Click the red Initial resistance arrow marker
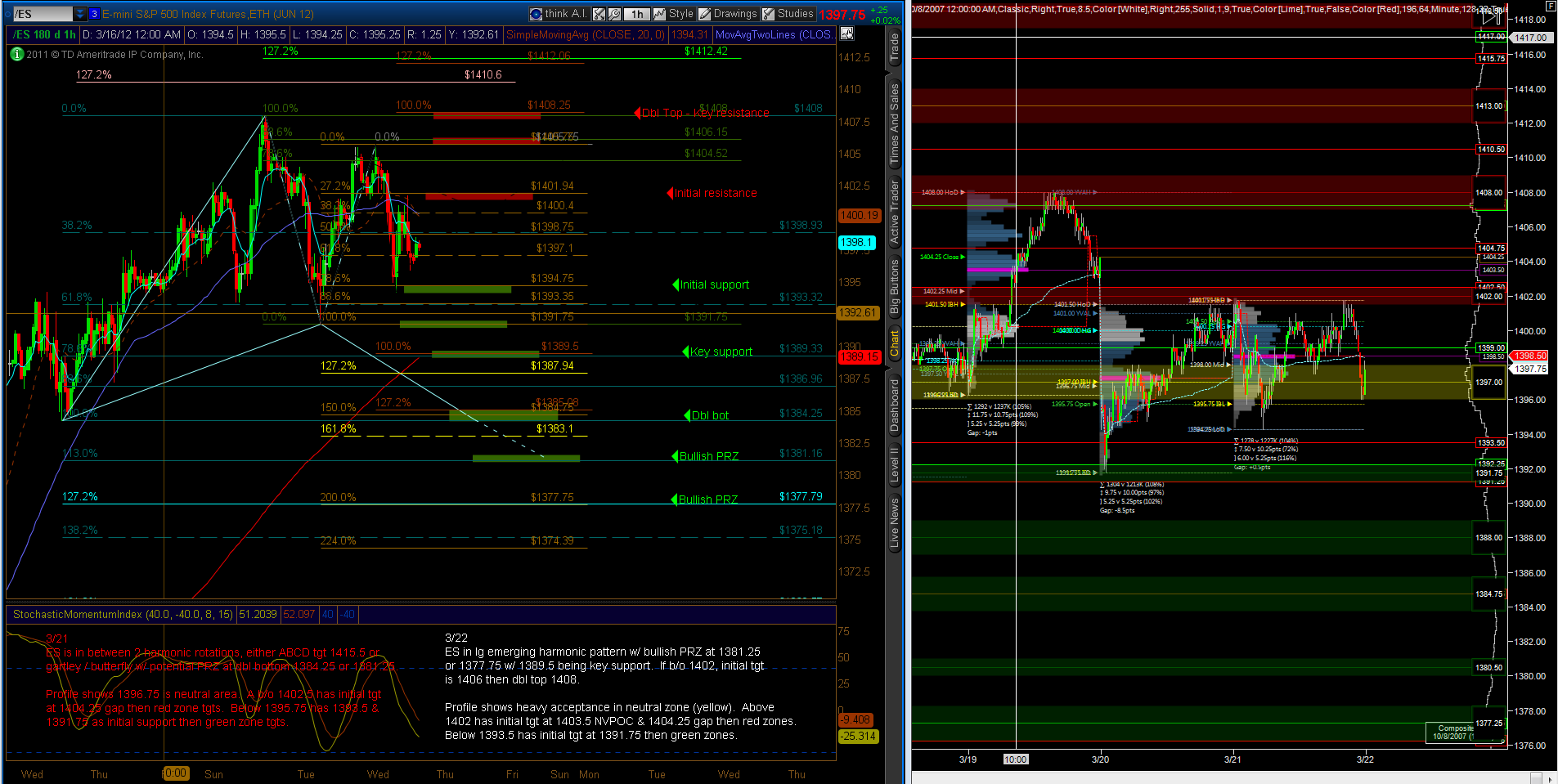The width and height of the screenshot is (1558, 784). (x=670, y=193)
